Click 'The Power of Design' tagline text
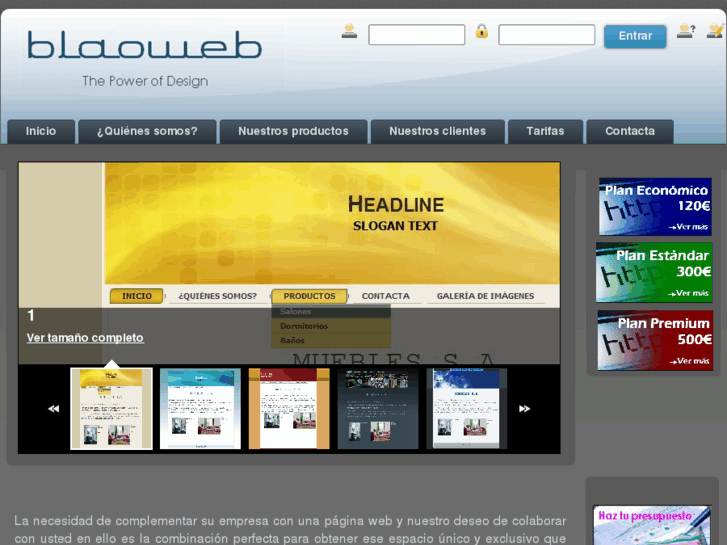This screenshot has width=727, height=545. coord(145,81)
